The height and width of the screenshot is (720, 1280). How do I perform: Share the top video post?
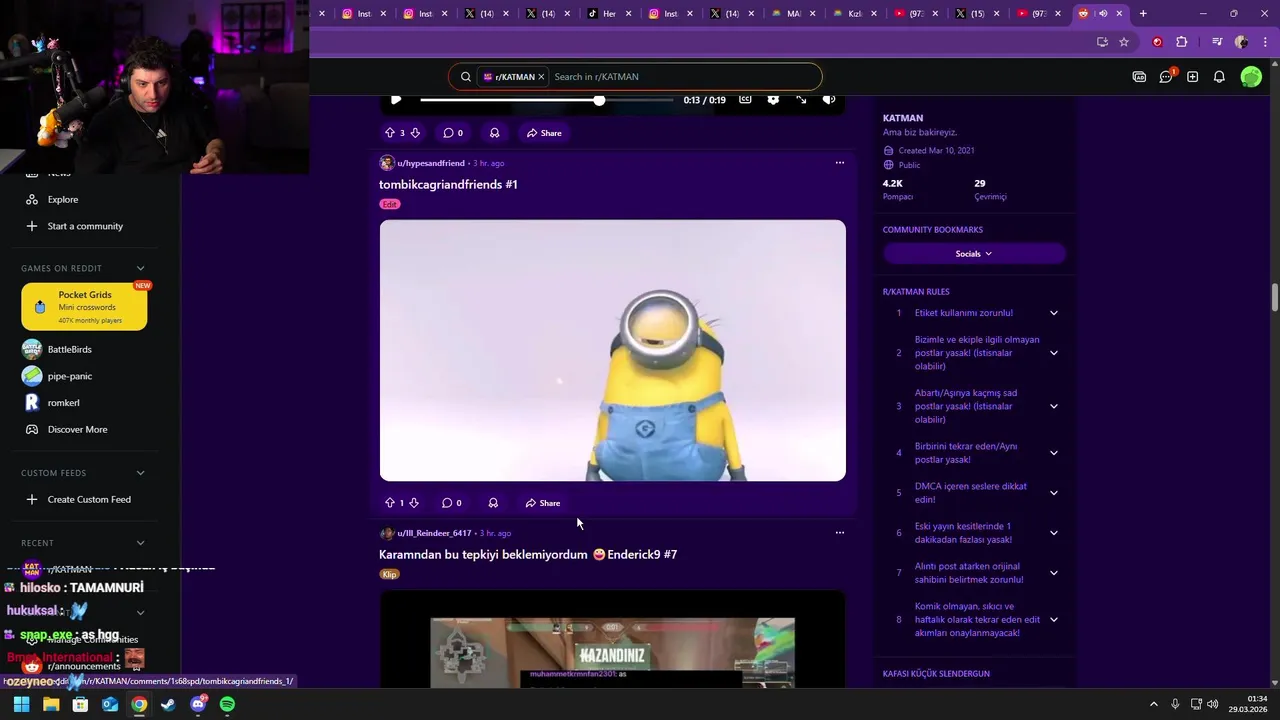tap(544, 133)
